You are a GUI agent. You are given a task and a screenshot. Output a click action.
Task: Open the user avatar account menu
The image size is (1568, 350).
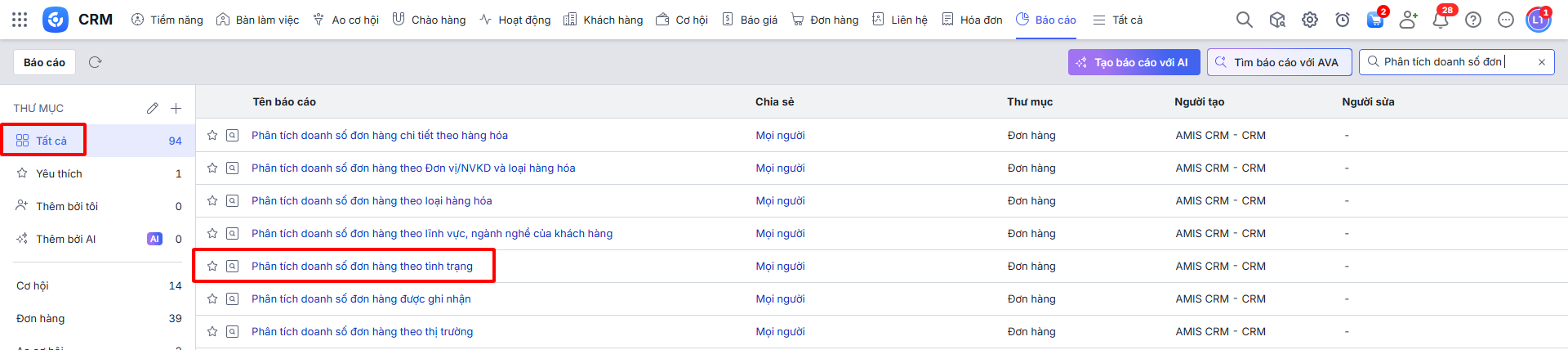click(x=1538, y=20)
